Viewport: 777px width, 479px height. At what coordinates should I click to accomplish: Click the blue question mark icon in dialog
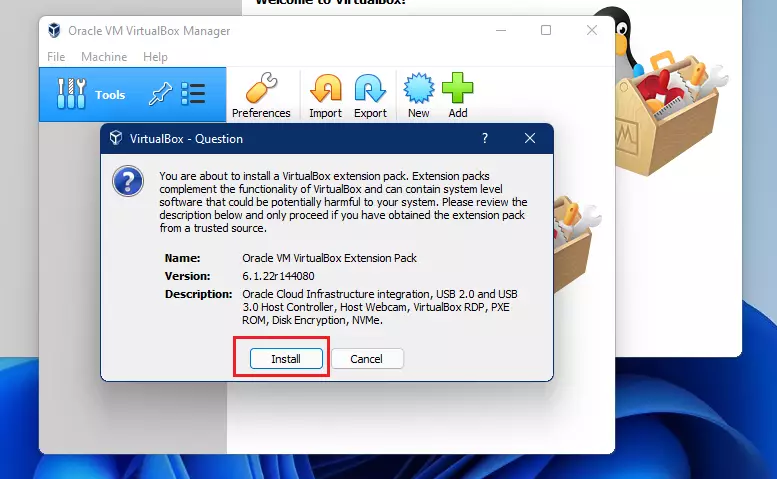coord(128,181)
